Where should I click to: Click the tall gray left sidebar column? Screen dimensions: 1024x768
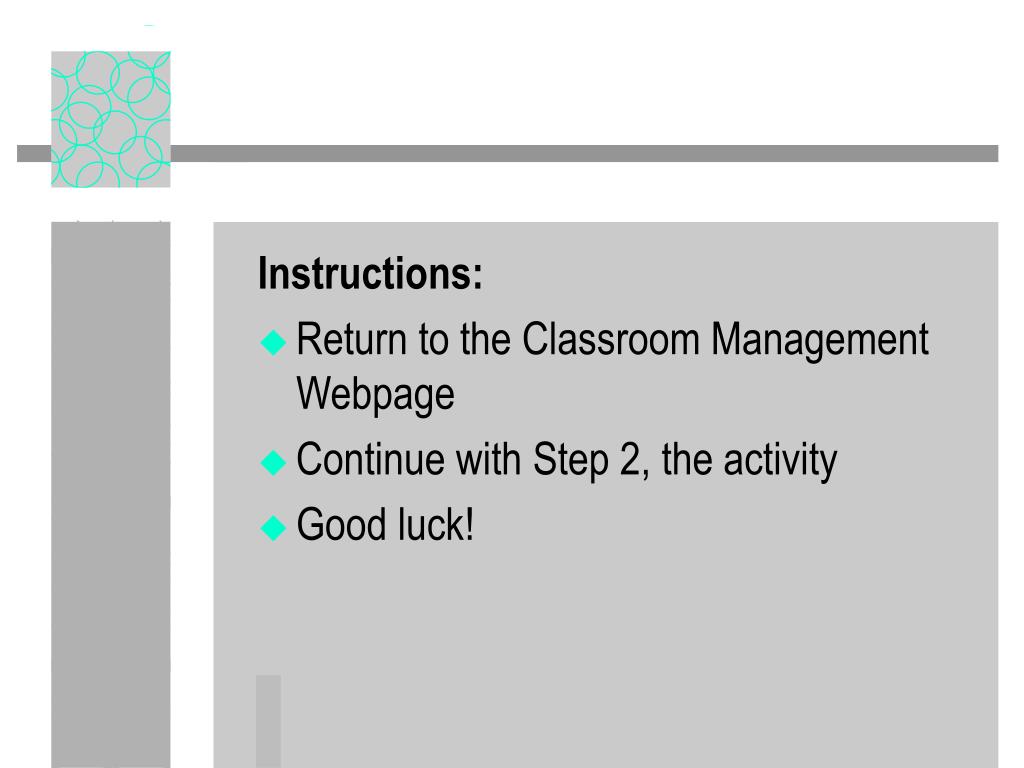pyautogui.click(x=111, y=494)
